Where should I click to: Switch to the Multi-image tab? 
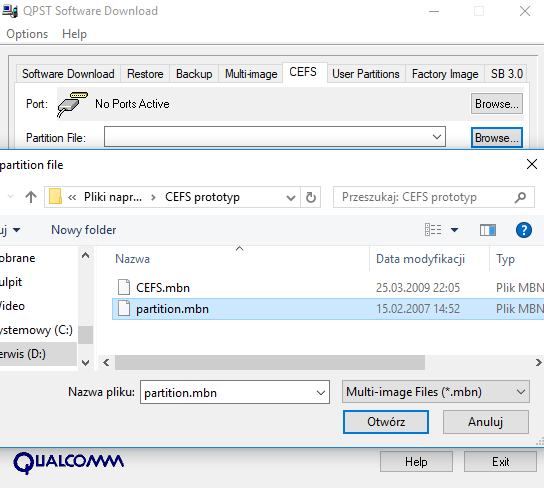click(x=251, y=74)
